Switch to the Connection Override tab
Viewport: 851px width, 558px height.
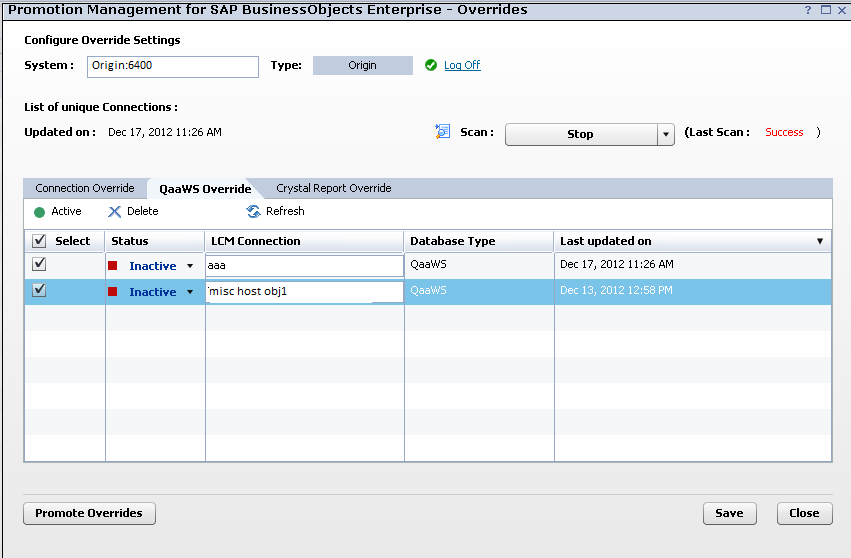point(85,188)
